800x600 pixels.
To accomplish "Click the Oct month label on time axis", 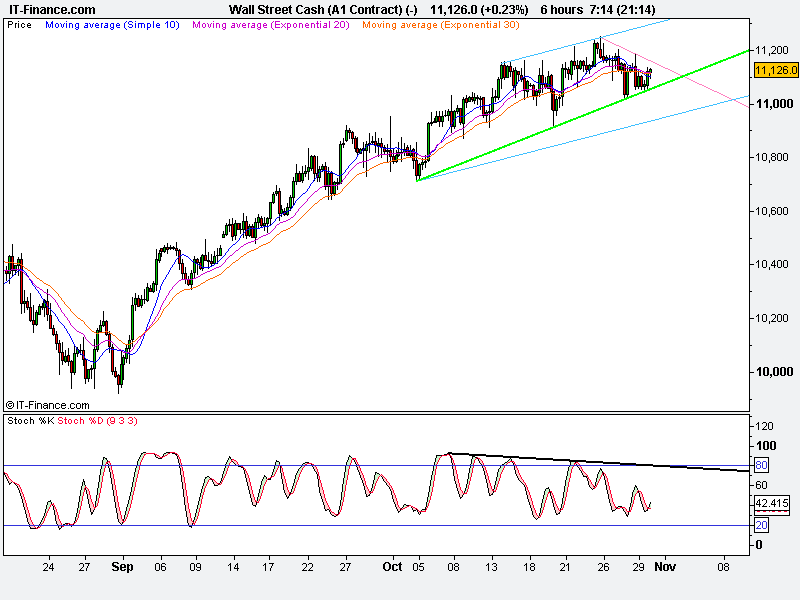I will pos(392,567).
